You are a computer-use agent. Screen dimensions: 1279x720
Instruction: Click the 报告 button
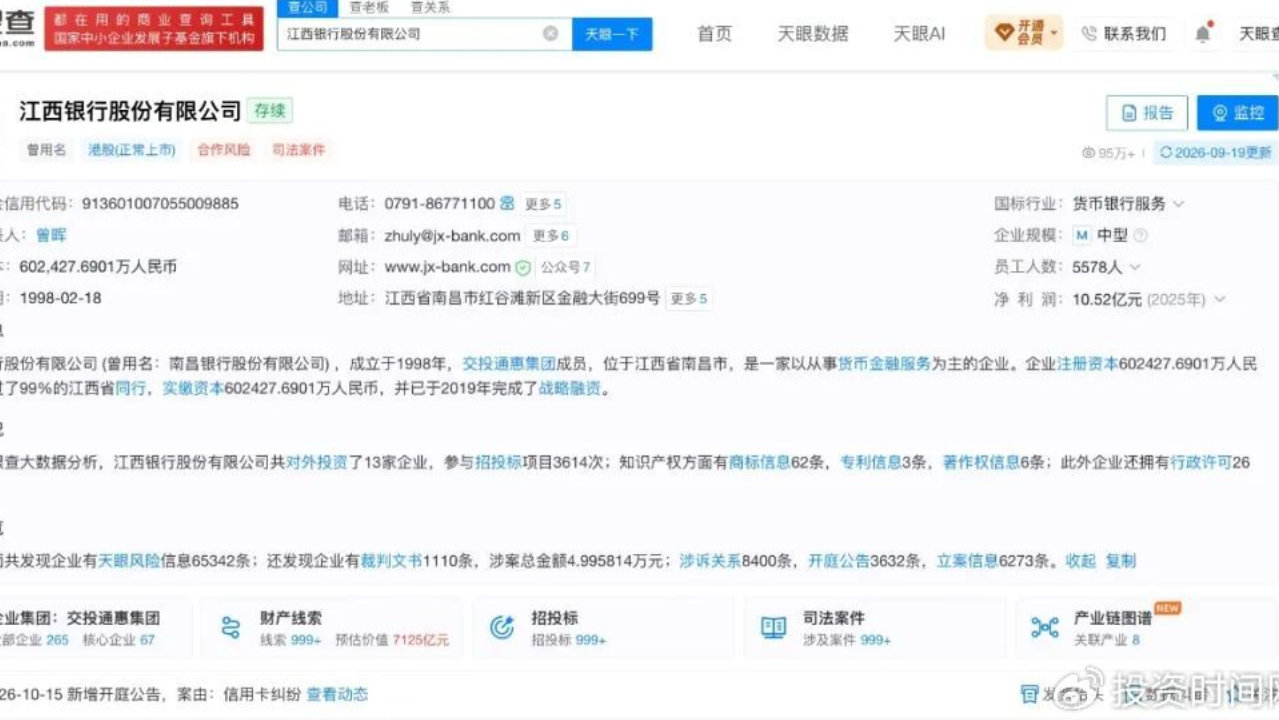[1147, 113]
